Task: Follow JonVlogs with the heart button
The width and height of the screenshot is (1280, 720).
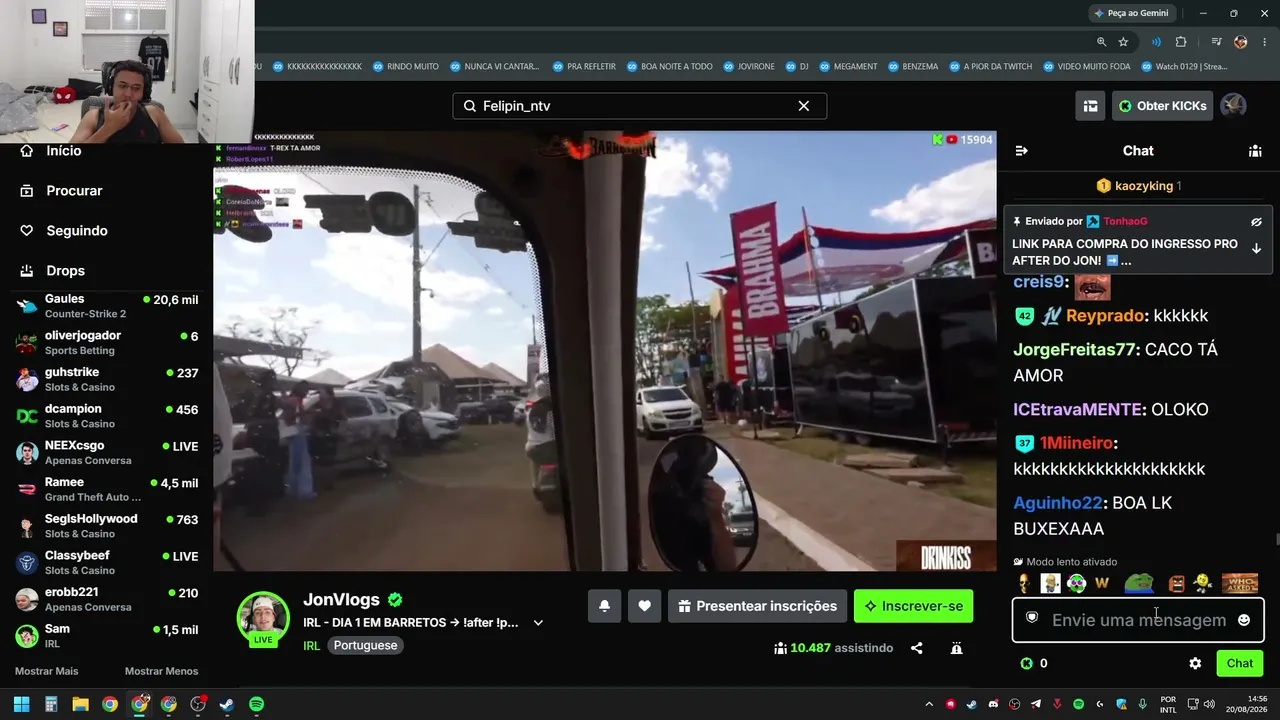Action: pos(644,606)
